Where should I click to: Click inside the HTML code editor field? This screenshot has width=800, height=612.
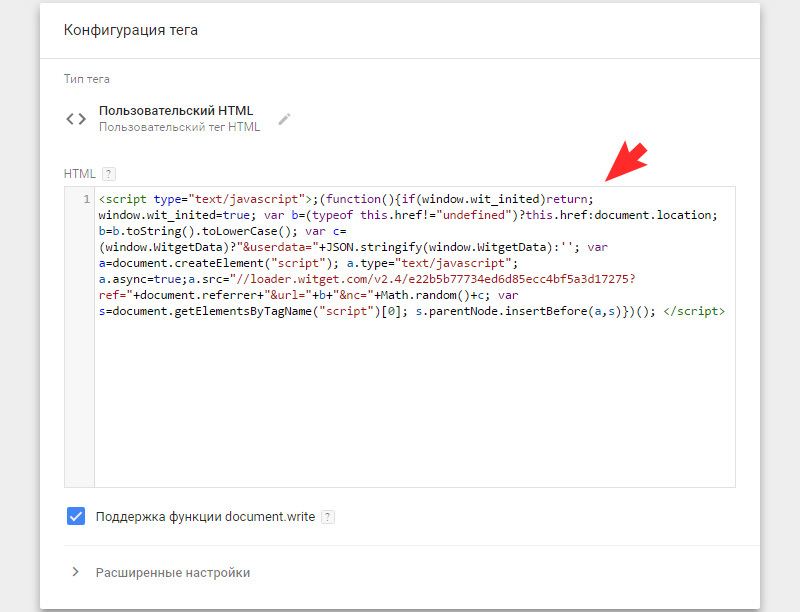point(414,337)
